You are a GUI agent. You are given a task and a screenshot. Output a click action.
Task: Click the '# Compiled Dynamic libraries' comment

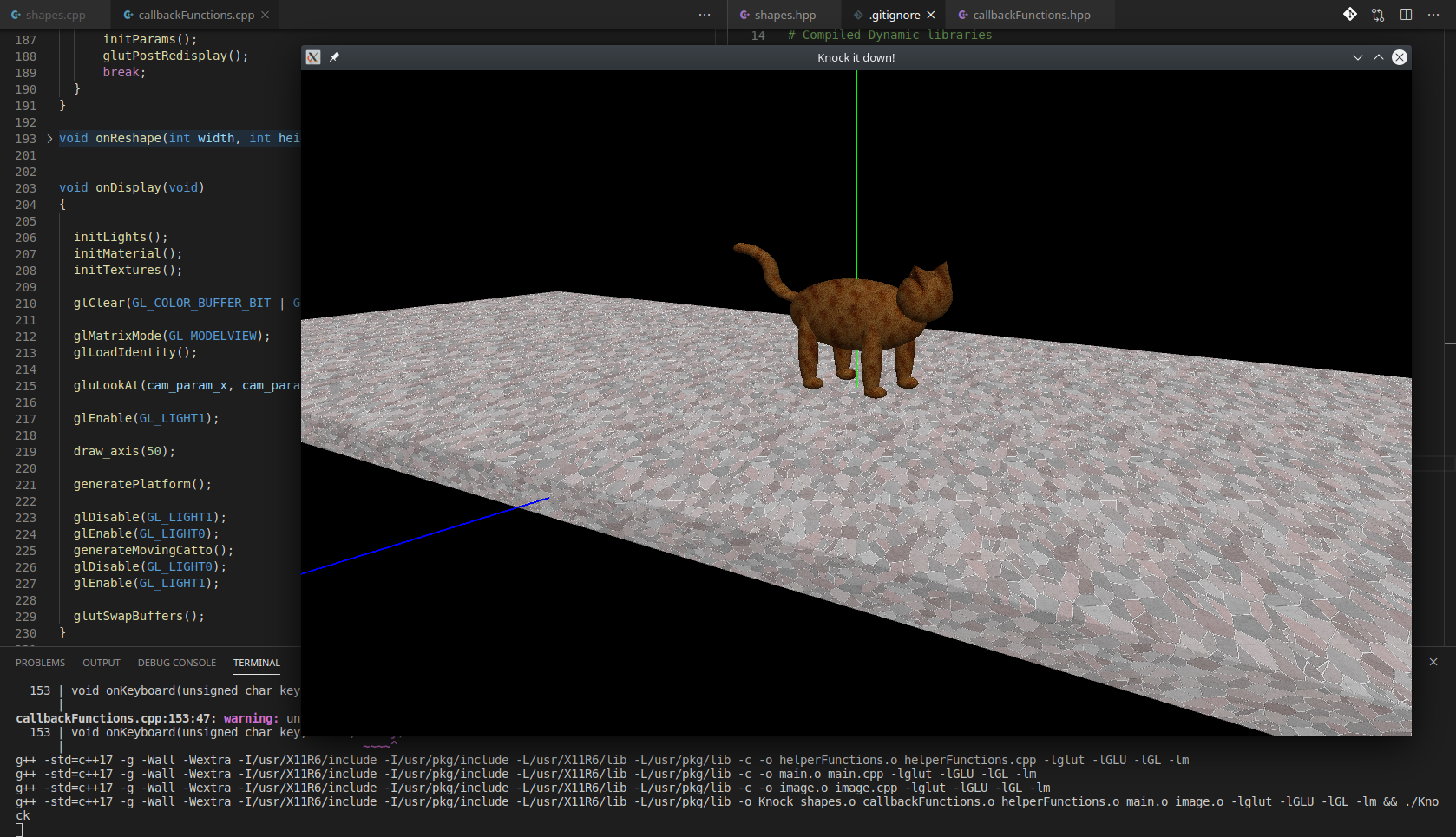click(x=889, y=35)
